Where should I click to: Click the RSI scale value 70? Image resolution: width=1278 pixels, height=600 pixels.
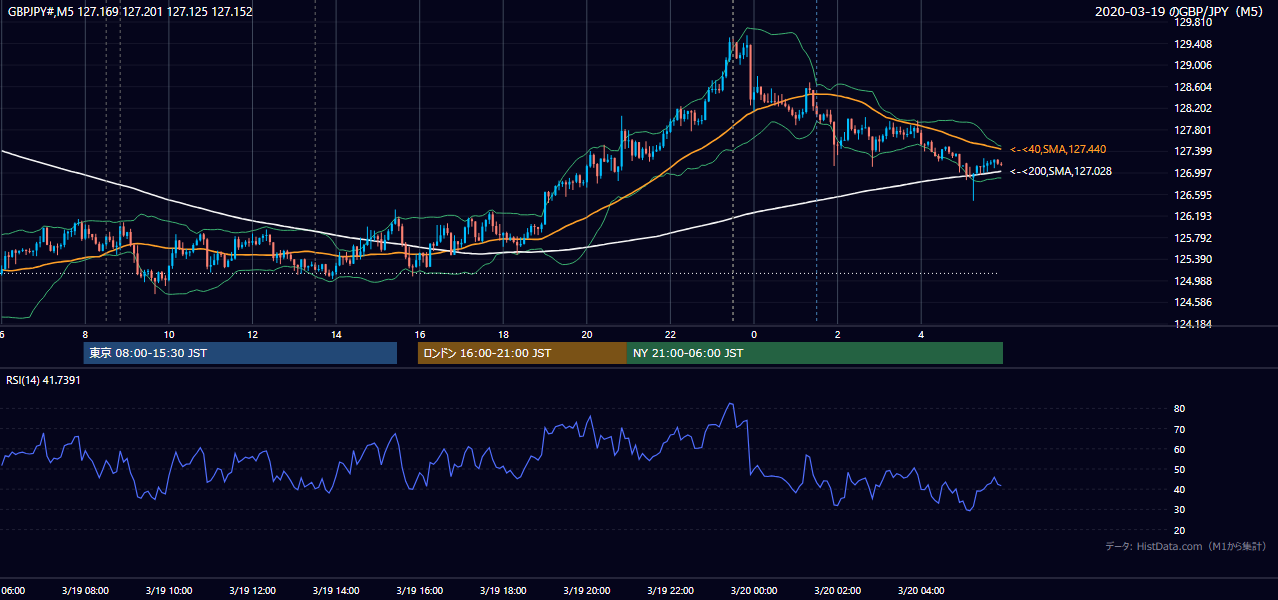point(1180,429)
